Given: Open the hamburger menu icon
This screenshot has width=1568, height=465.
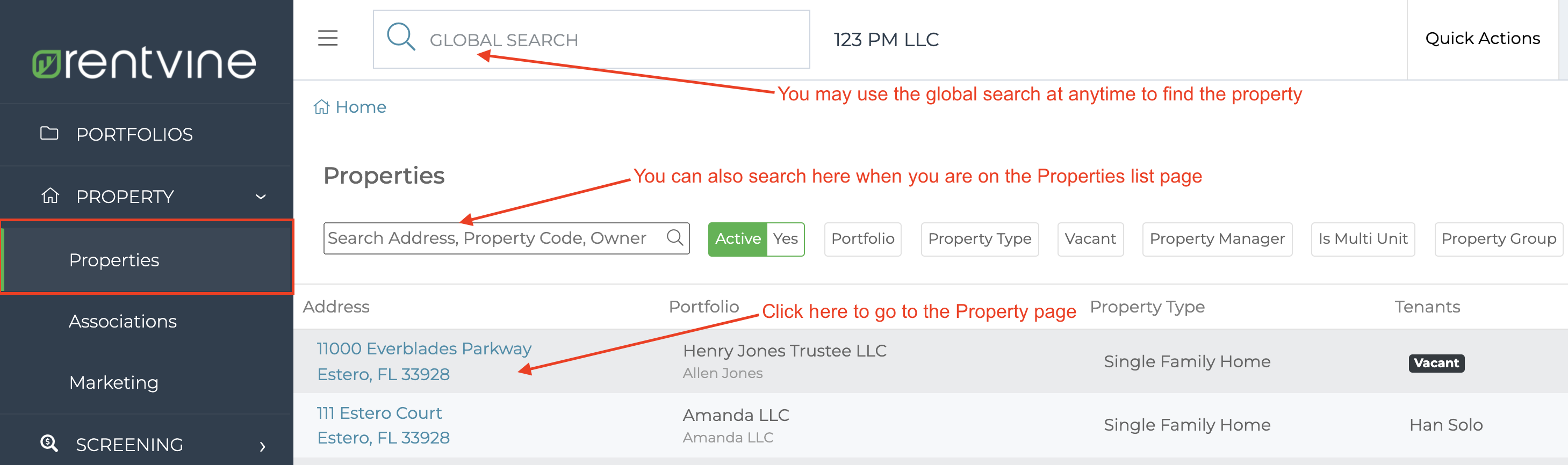Looking at the screenshot, I should (327, 38).
